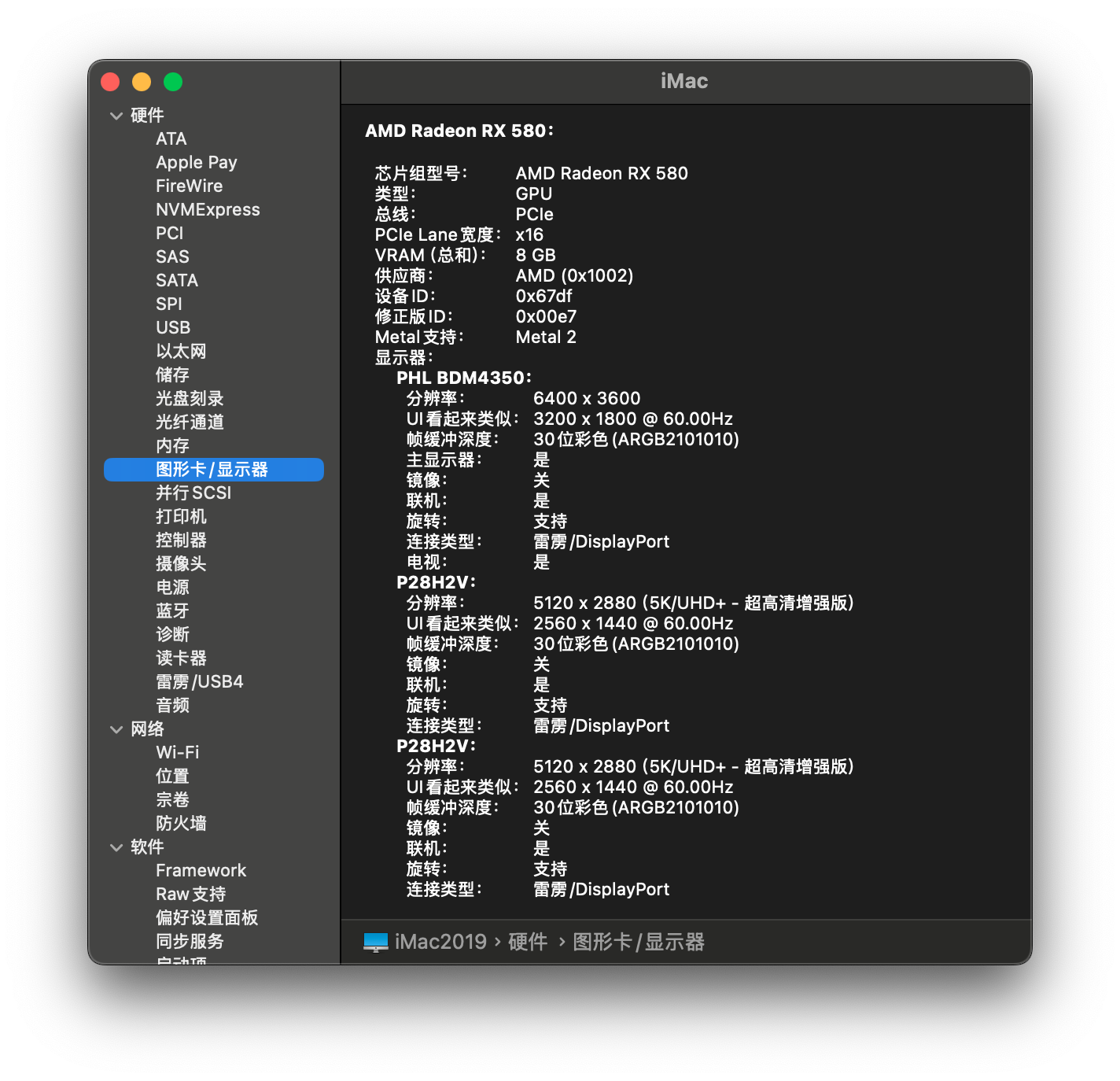Zoom the window with green button
The height and width of the screenshot is (1081, 1120).
click(x=173, y=82)
